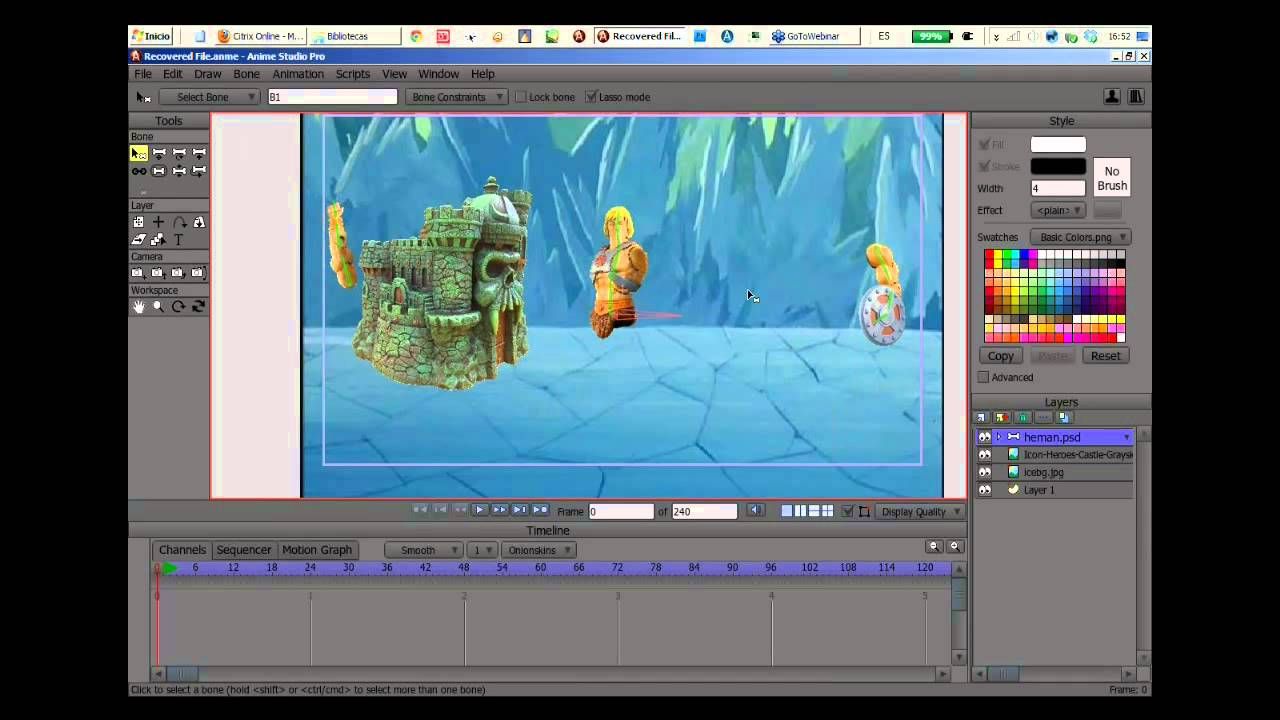This screenshot has width=1280, height=720.
Task: Select the Track Camera tool
Action: click(139, 273)
